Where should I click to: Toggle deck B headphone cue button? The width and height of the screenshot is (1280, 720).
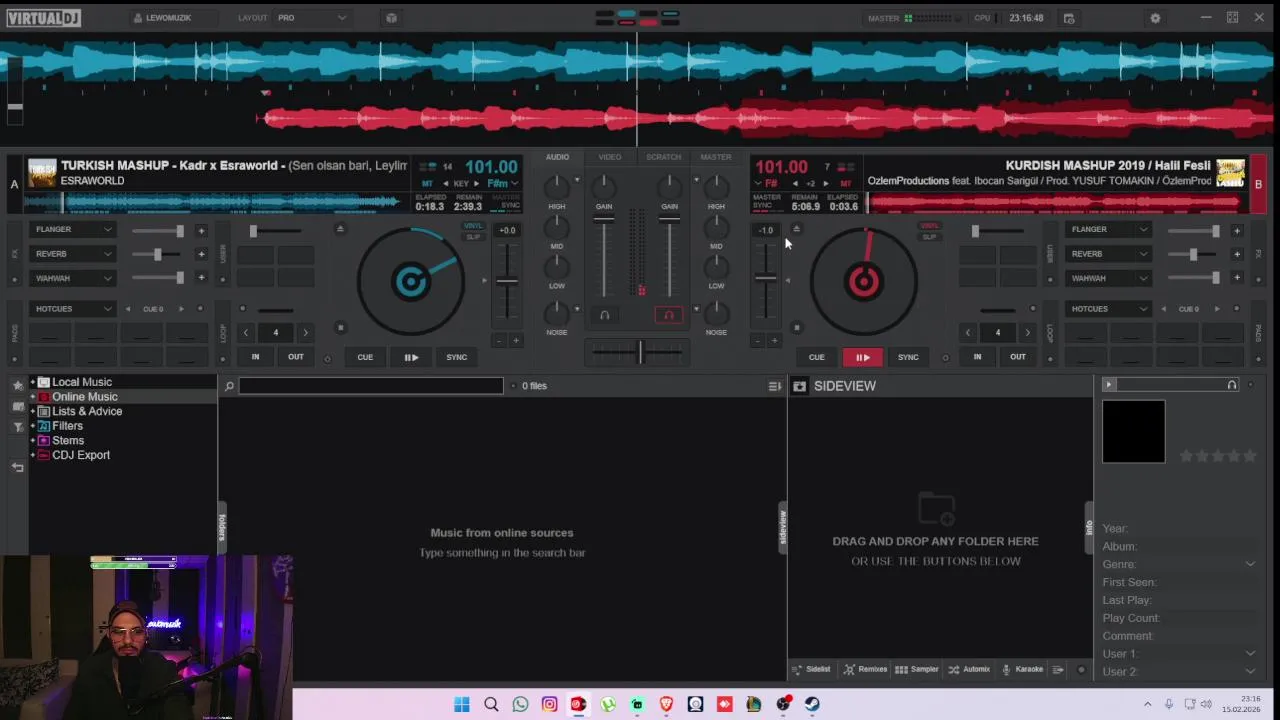pos(669,315)
